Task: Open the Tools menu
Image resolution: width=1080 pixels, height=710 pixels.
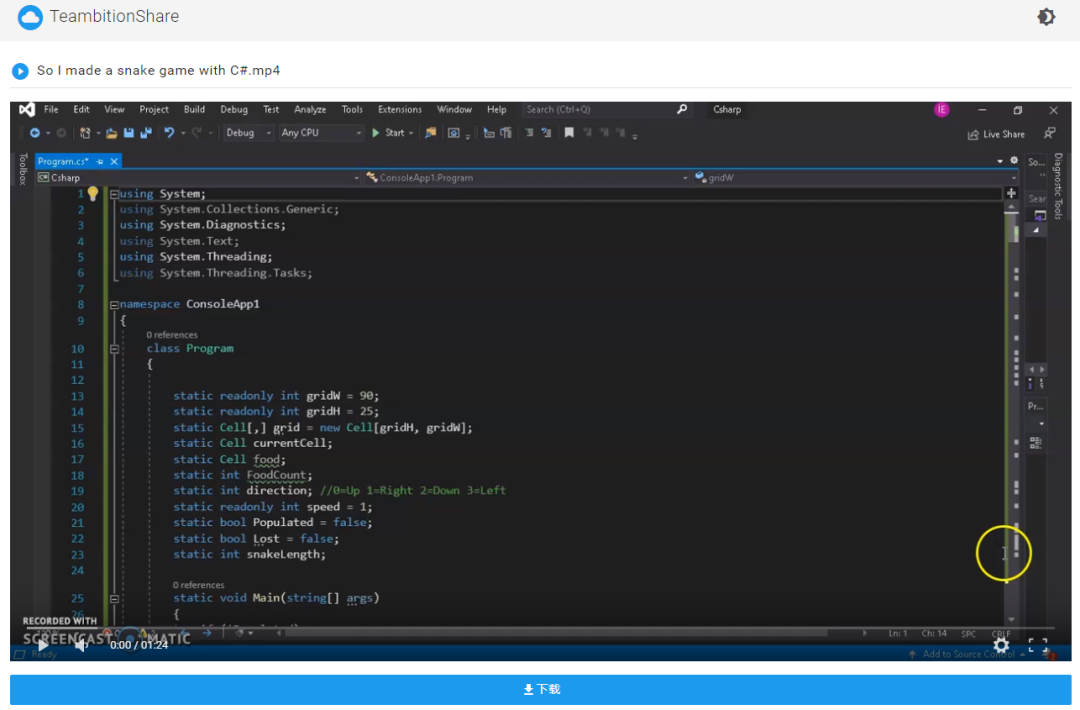Action: (x=352, y=109)
